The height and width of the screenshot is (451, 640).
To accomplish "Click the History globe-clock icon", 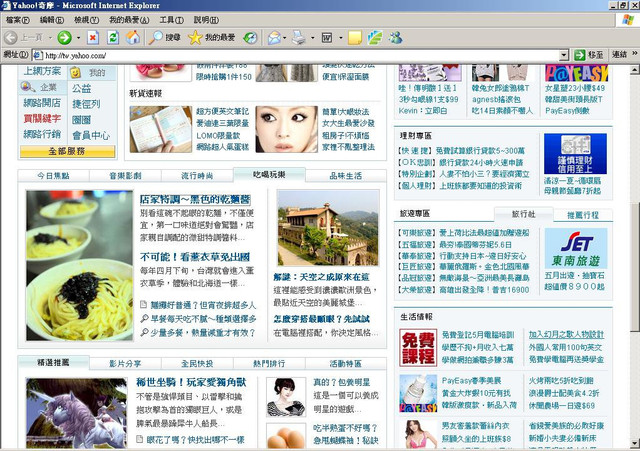I will pos(250,38).
